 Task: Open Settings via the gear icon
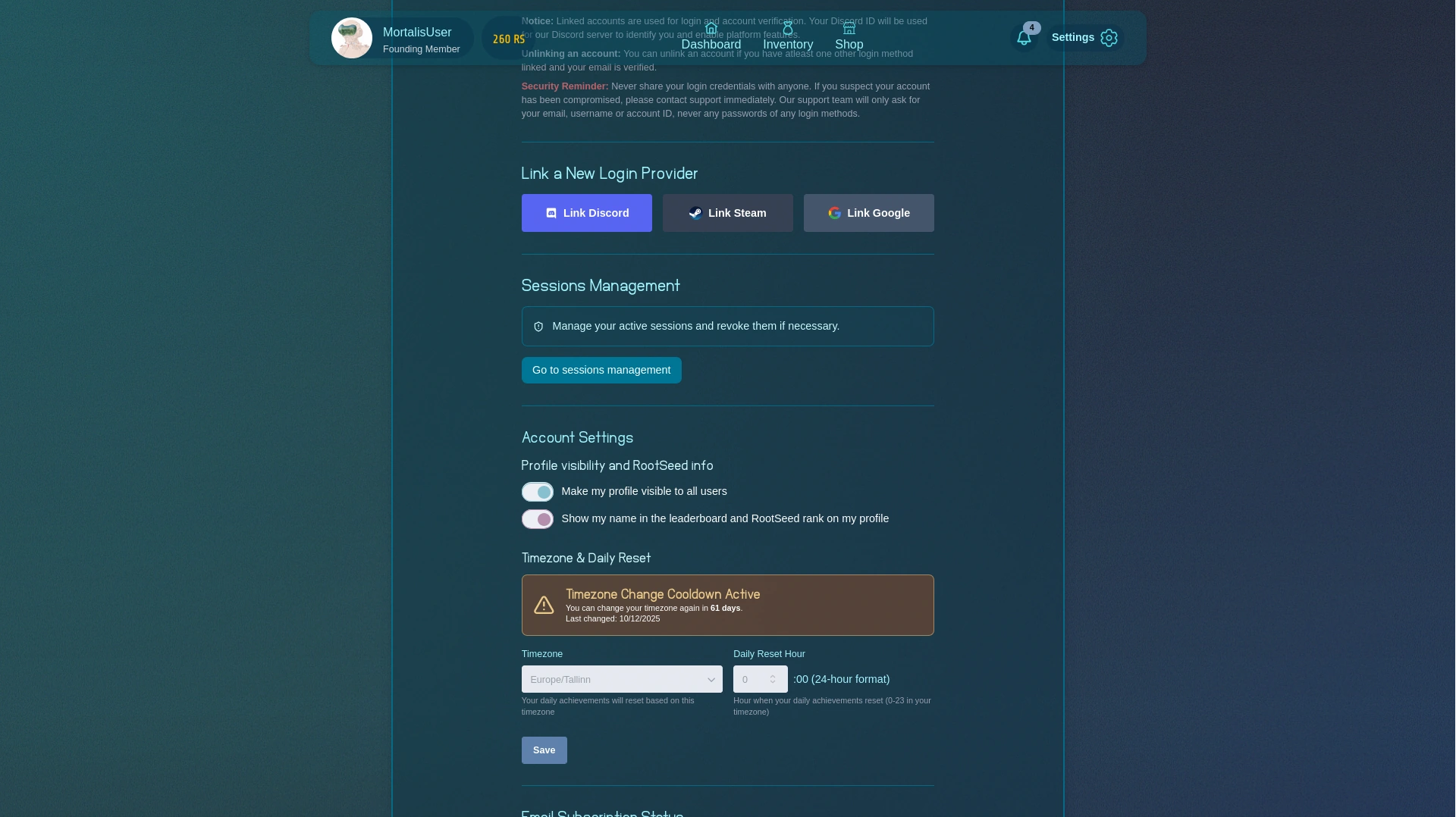click(1109, 38)
